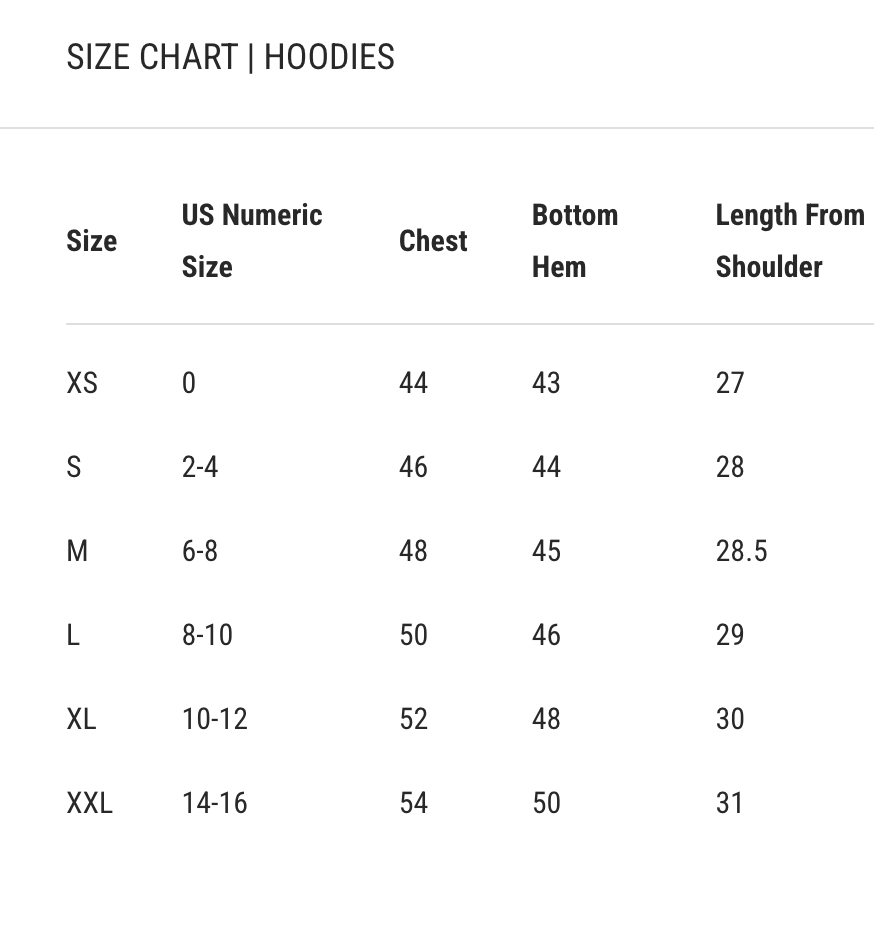Image resolution: width=874 pixels, height=952 pixels.
Task: Click the bottom hem value 43
Action: pos(546,383)
